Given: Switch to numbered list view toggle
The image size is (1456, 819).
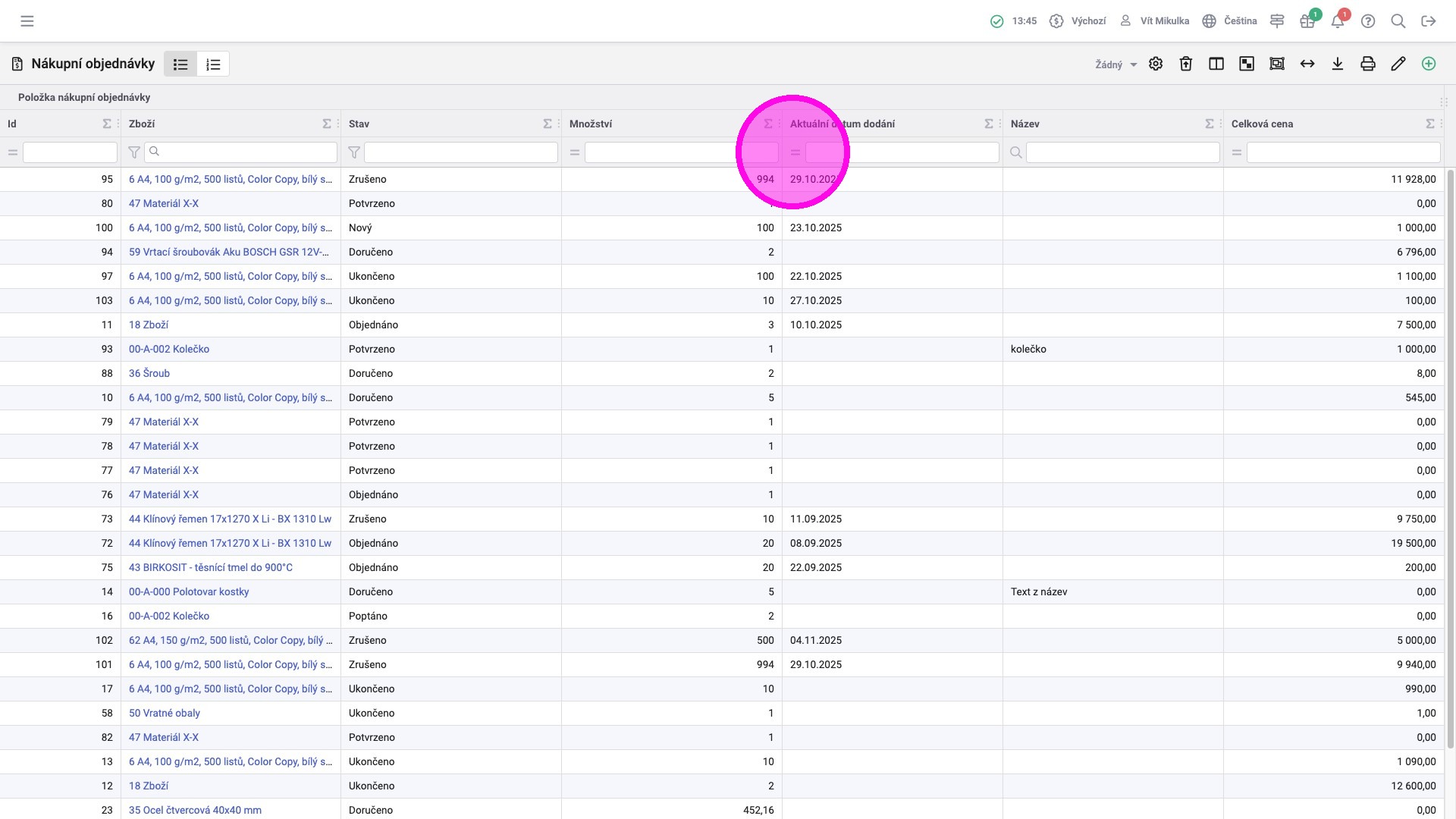Looking at the screenshot, I should (x=213, y=64).
